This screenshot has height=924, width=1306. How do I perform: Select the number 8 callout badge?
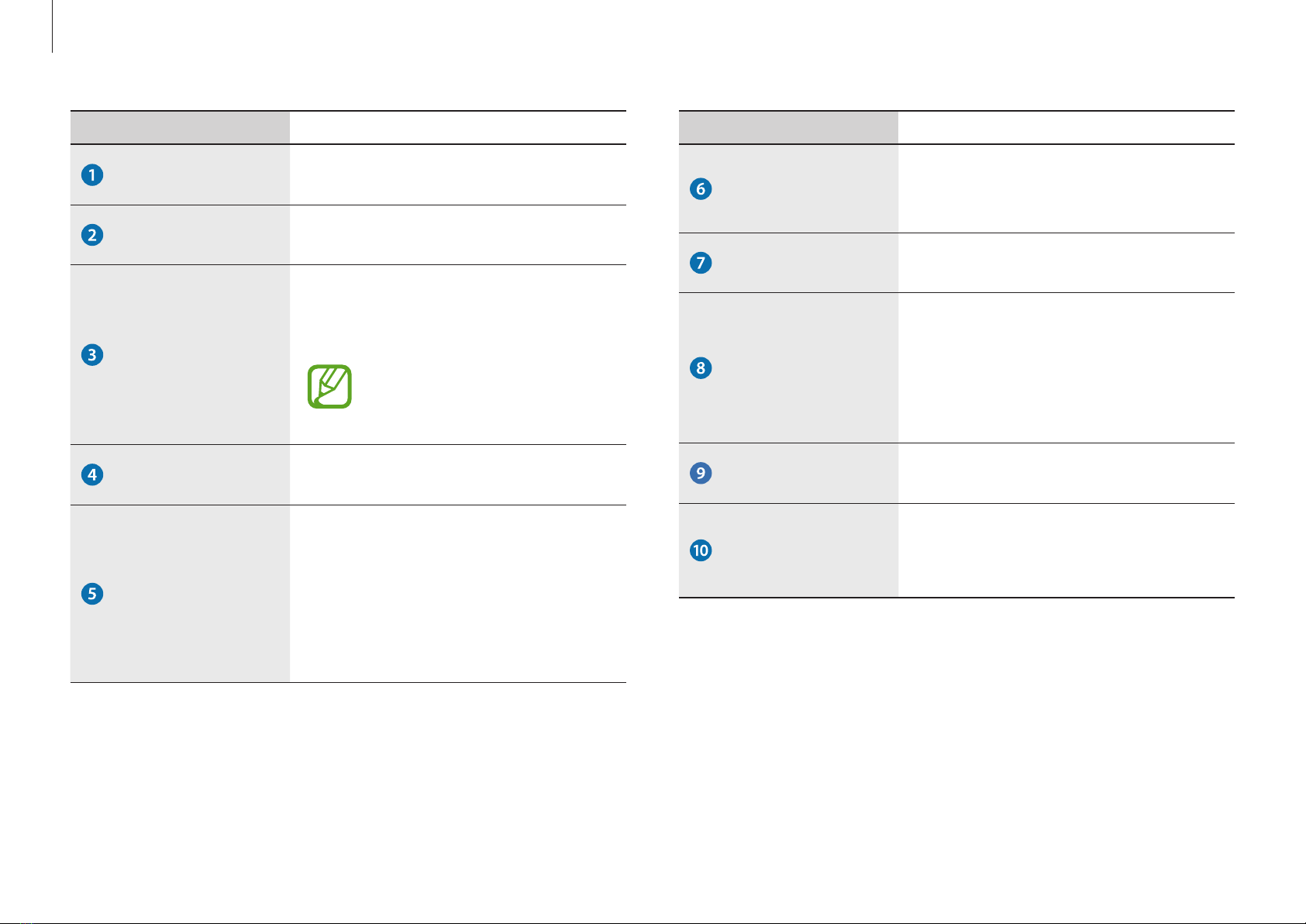[701, 368]
